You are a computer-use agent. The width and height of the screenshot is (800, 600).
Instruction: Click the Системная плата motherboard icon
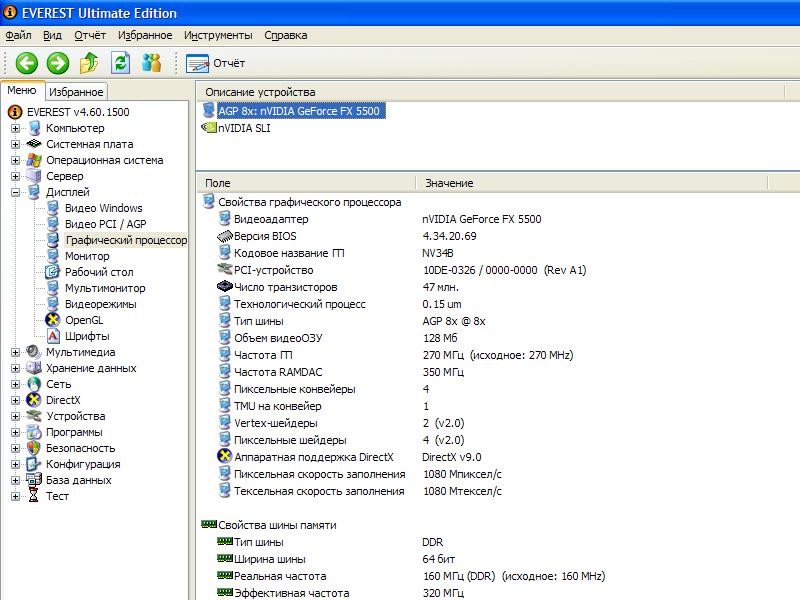click(x=34, y=144)
